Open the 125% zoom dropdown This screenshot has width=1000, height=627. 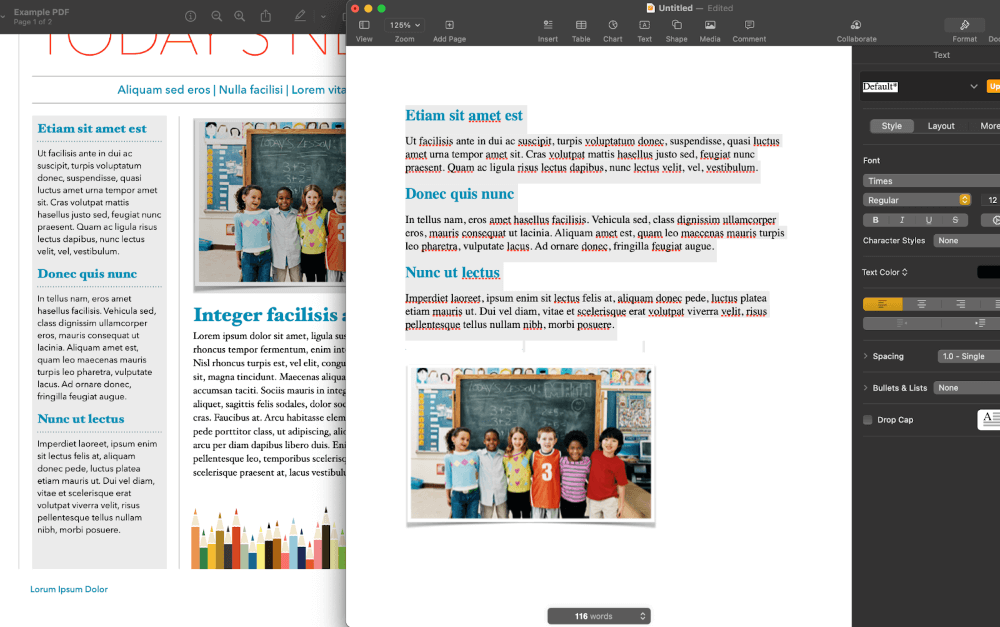click(405, 25)
